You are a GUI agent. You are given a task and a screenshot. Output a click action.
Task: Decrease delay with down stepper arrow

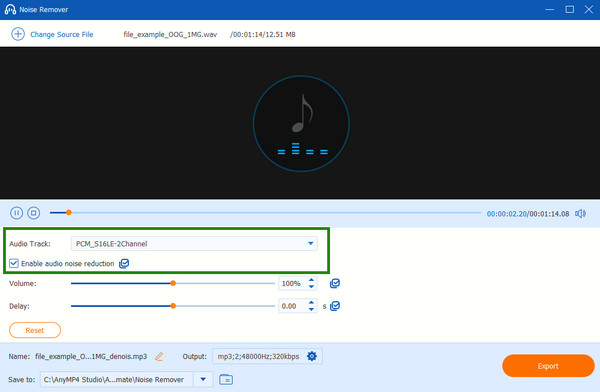pos(311,309)
